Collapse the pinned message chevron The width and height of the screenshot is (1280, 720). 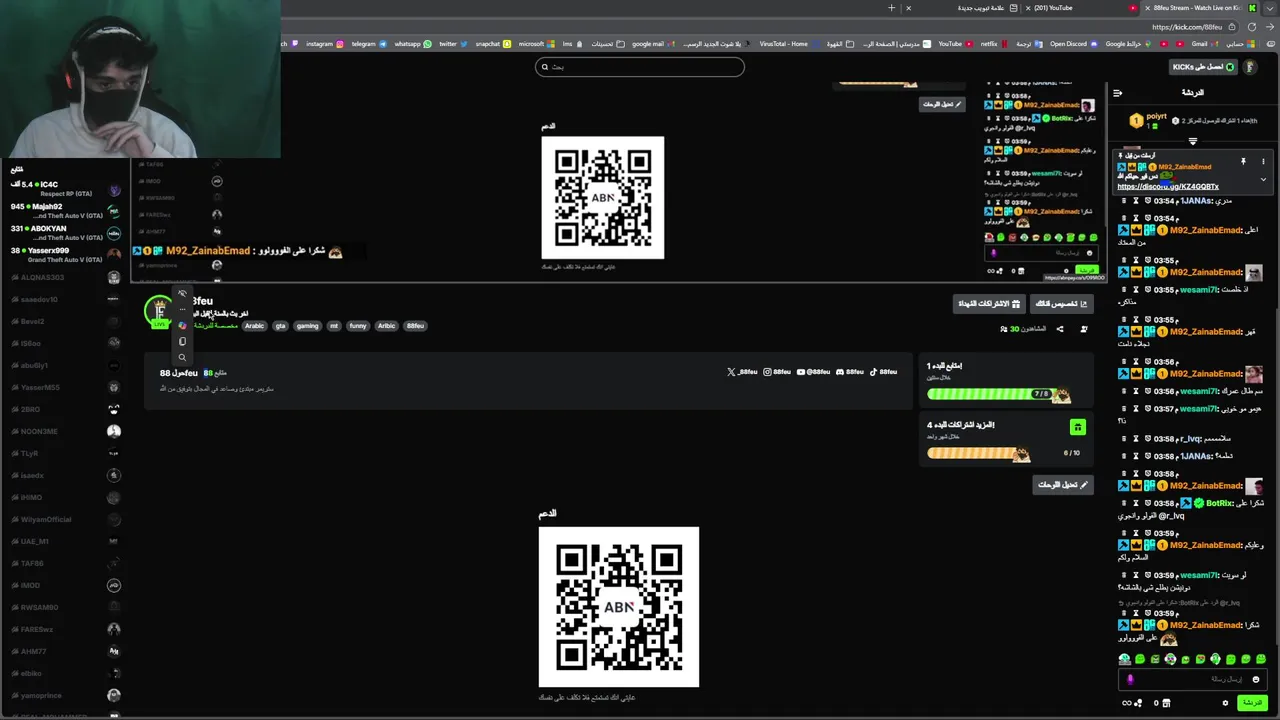1263,180
